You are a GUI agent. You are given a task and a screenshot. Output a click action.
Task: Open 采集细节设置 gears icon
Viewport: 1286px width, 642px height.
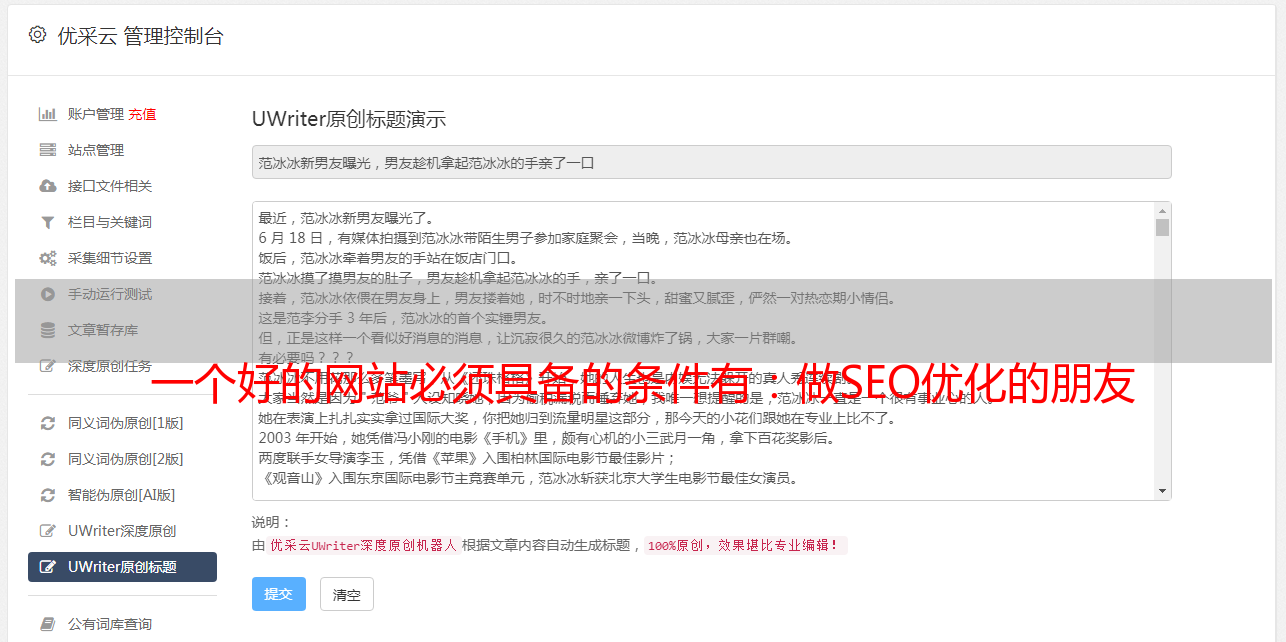click(x=47, y=258)
